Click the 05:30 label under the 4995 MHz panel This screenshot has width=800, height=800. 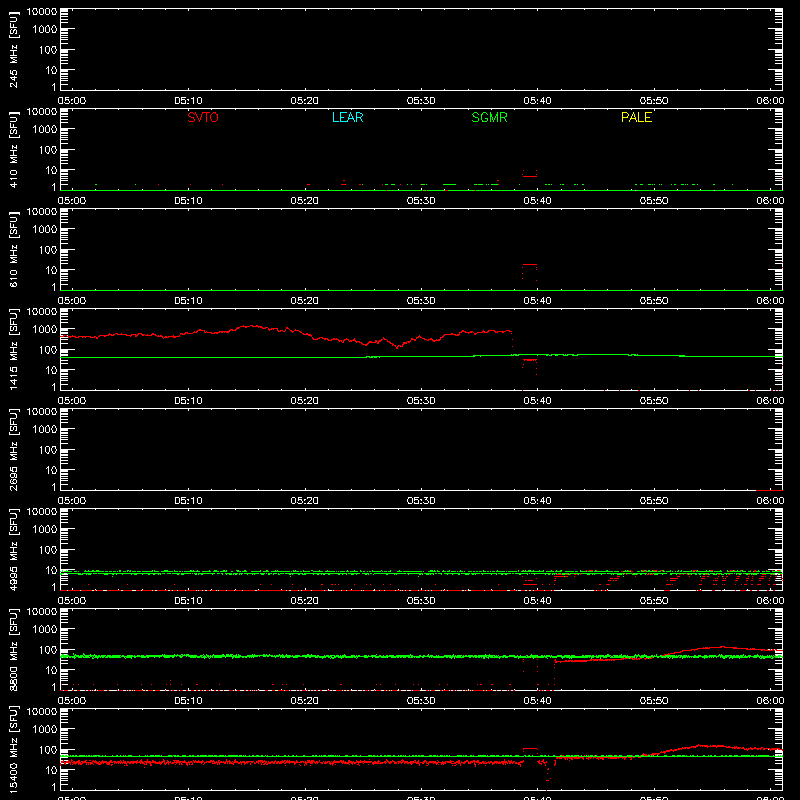point(421,601)
